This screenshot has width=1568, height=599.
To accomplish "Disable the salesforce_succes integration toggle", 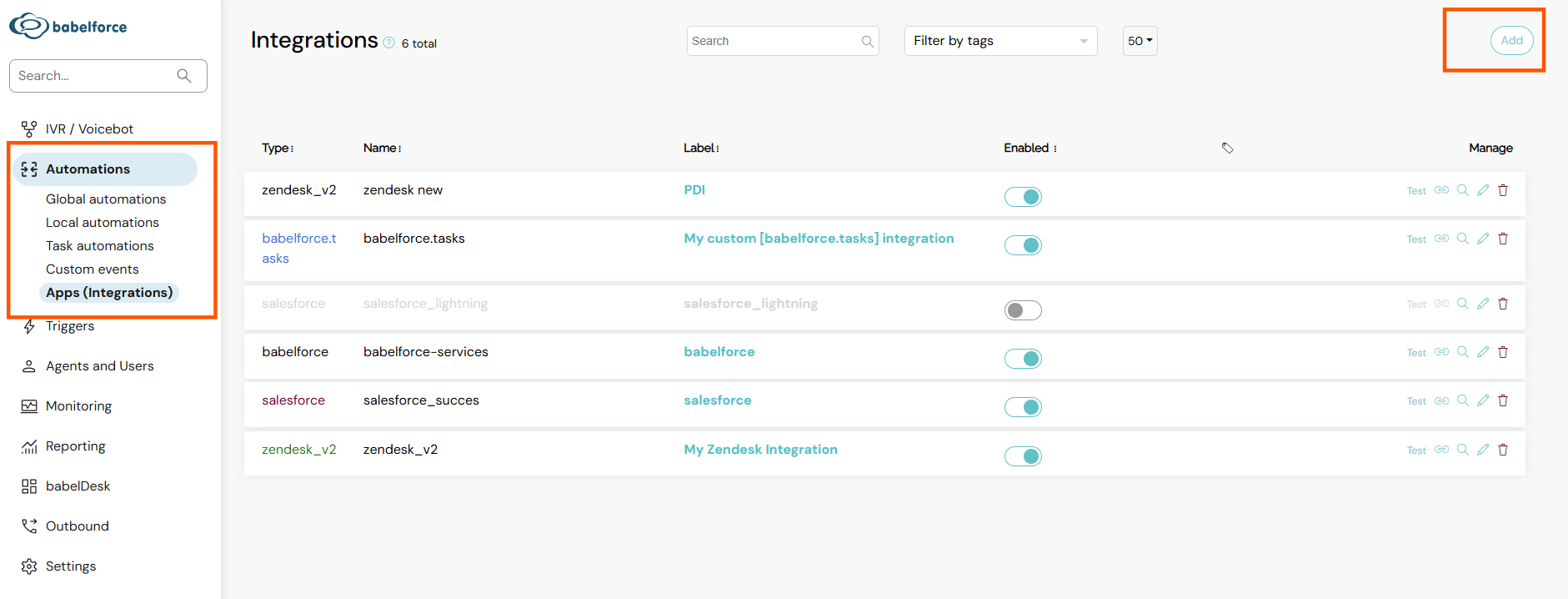I will [1023, 407].
